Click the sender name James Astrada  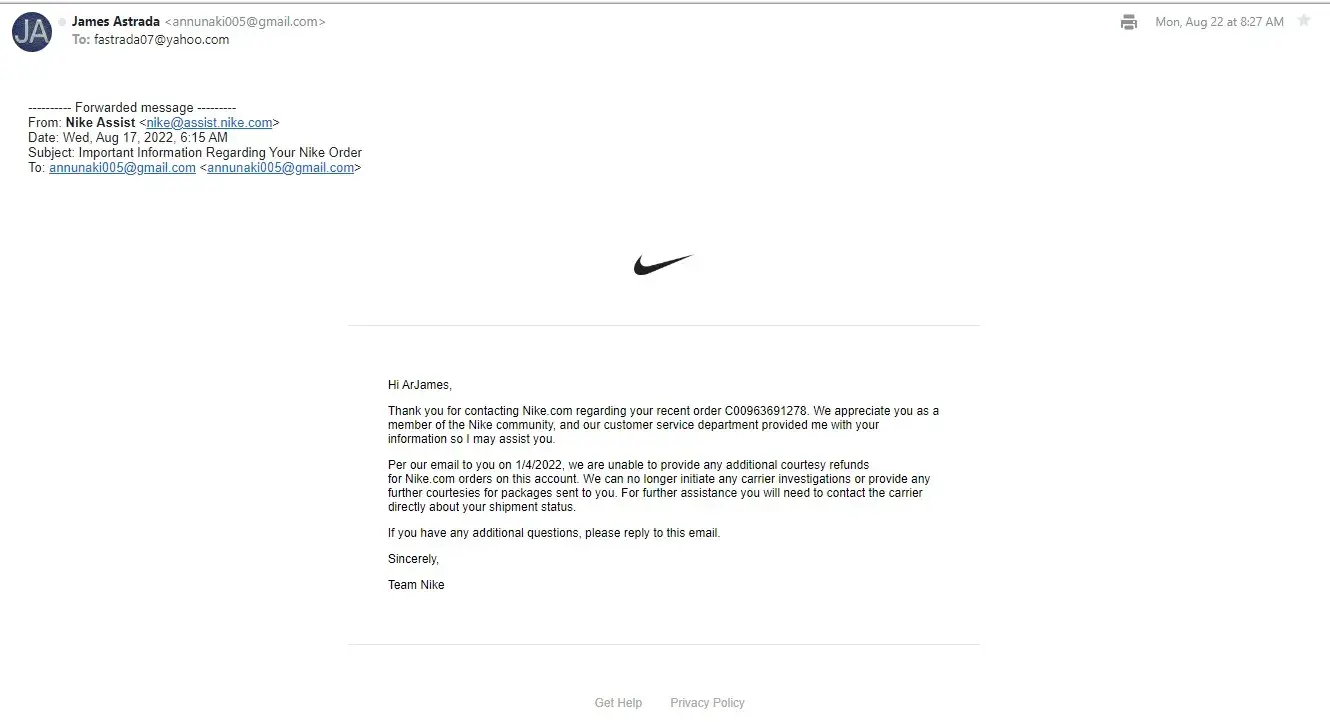tap(115, 22)
